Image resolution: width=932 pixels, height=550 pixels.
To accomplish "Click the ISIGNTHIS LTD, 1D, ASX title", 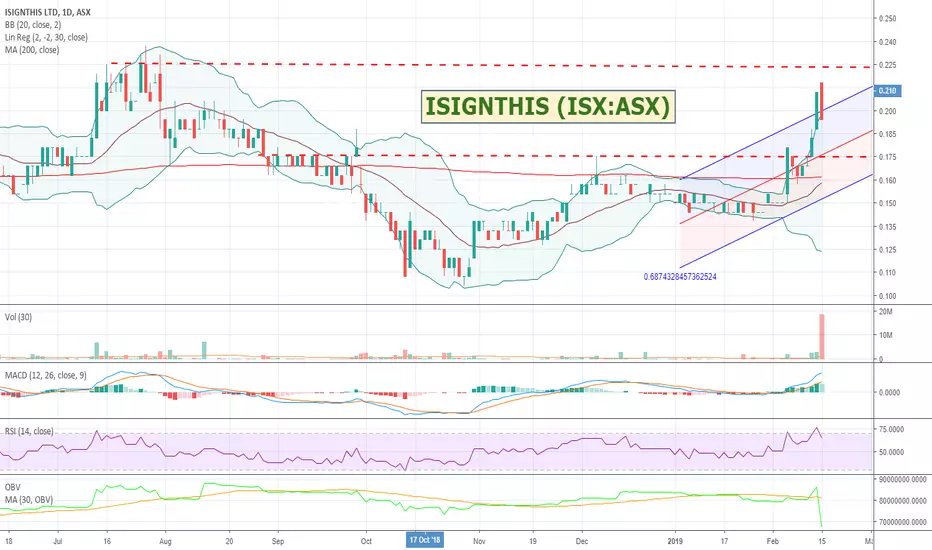I will tap(48, 12).
